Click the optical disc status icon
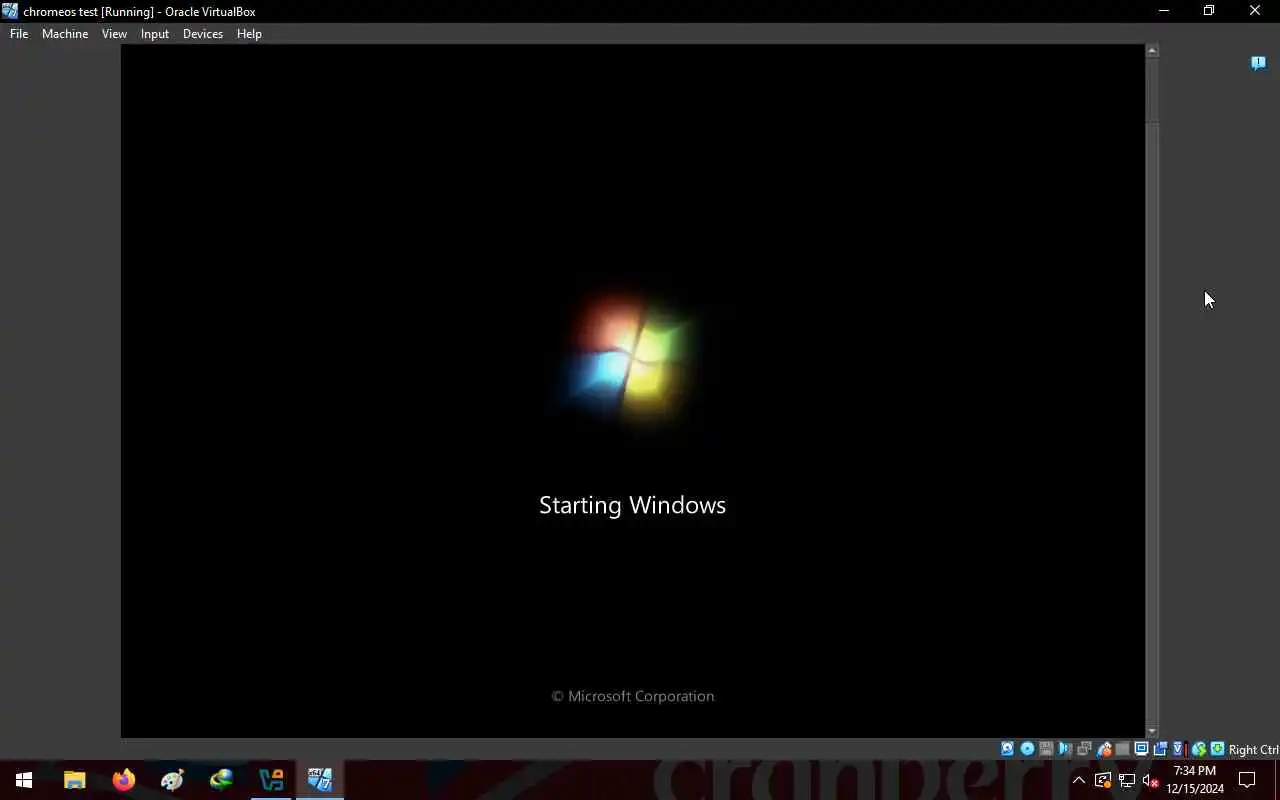 tap(1027, 749)
